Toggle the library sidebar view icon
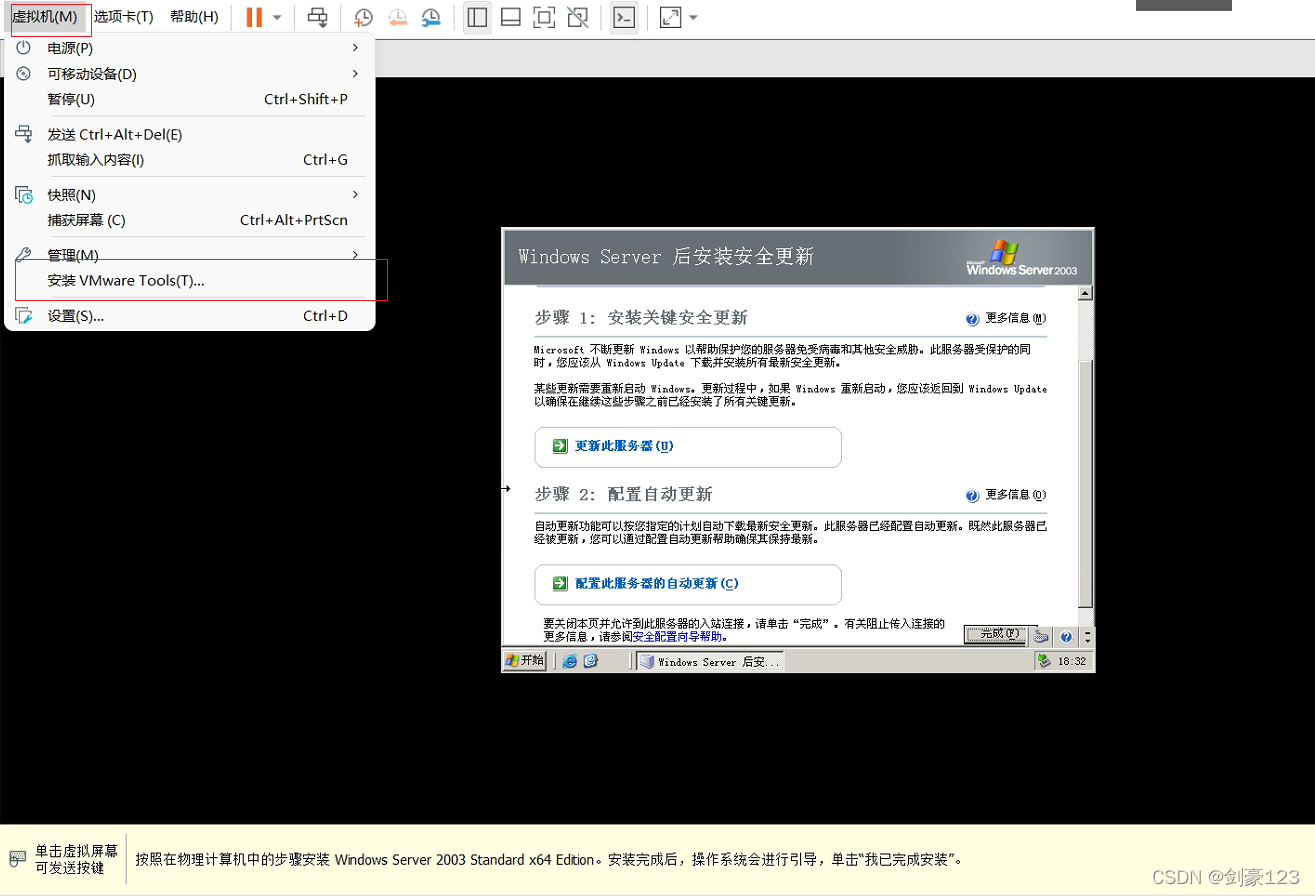 pyautogui.click(x=478, y=17)
